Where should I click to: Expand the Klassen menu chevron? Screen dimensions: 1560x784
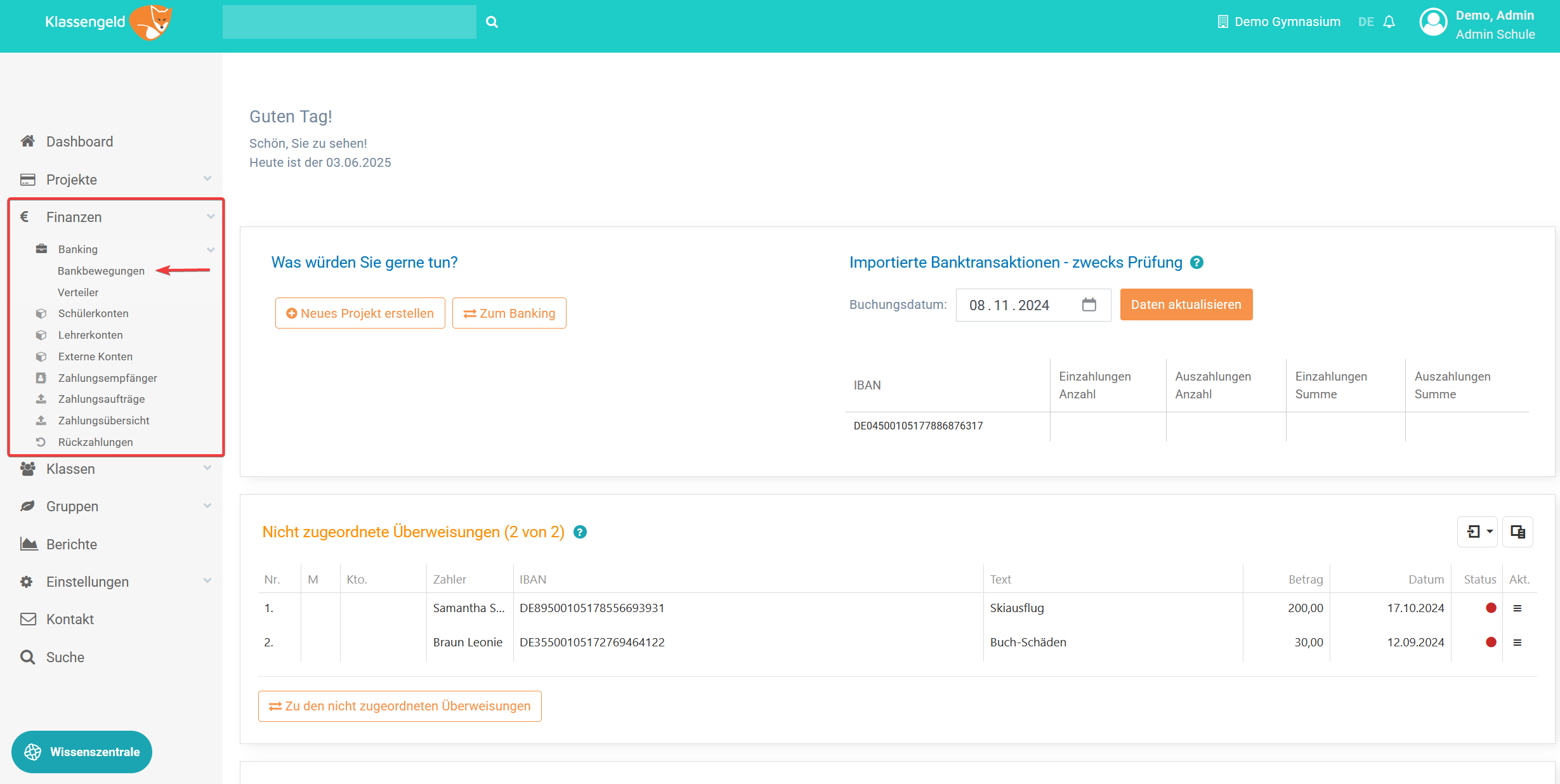pos(207,468)
